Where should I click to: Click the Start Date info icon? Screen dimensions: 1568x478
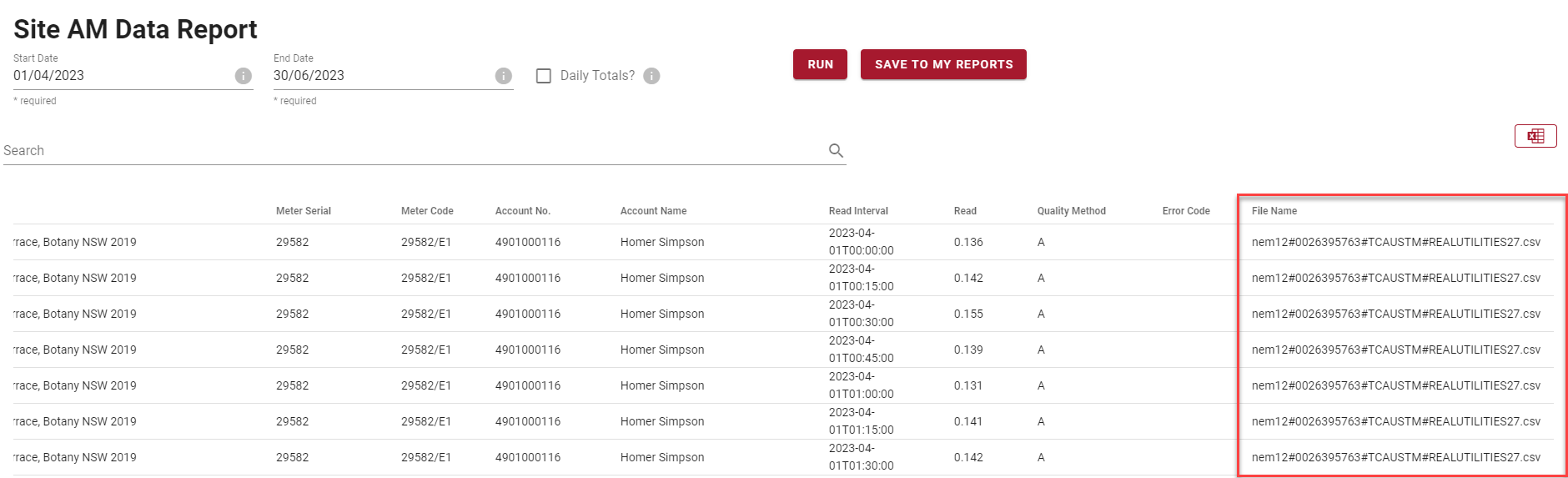tap(244, 76)
